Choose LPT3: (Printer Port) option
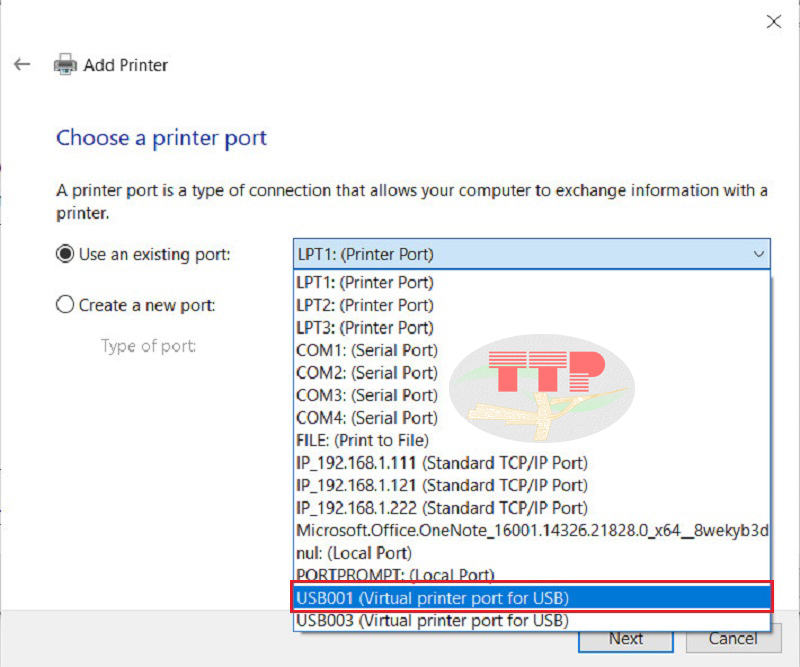The width and height of the screenshot is (800, 667). [x=532, y=327]
